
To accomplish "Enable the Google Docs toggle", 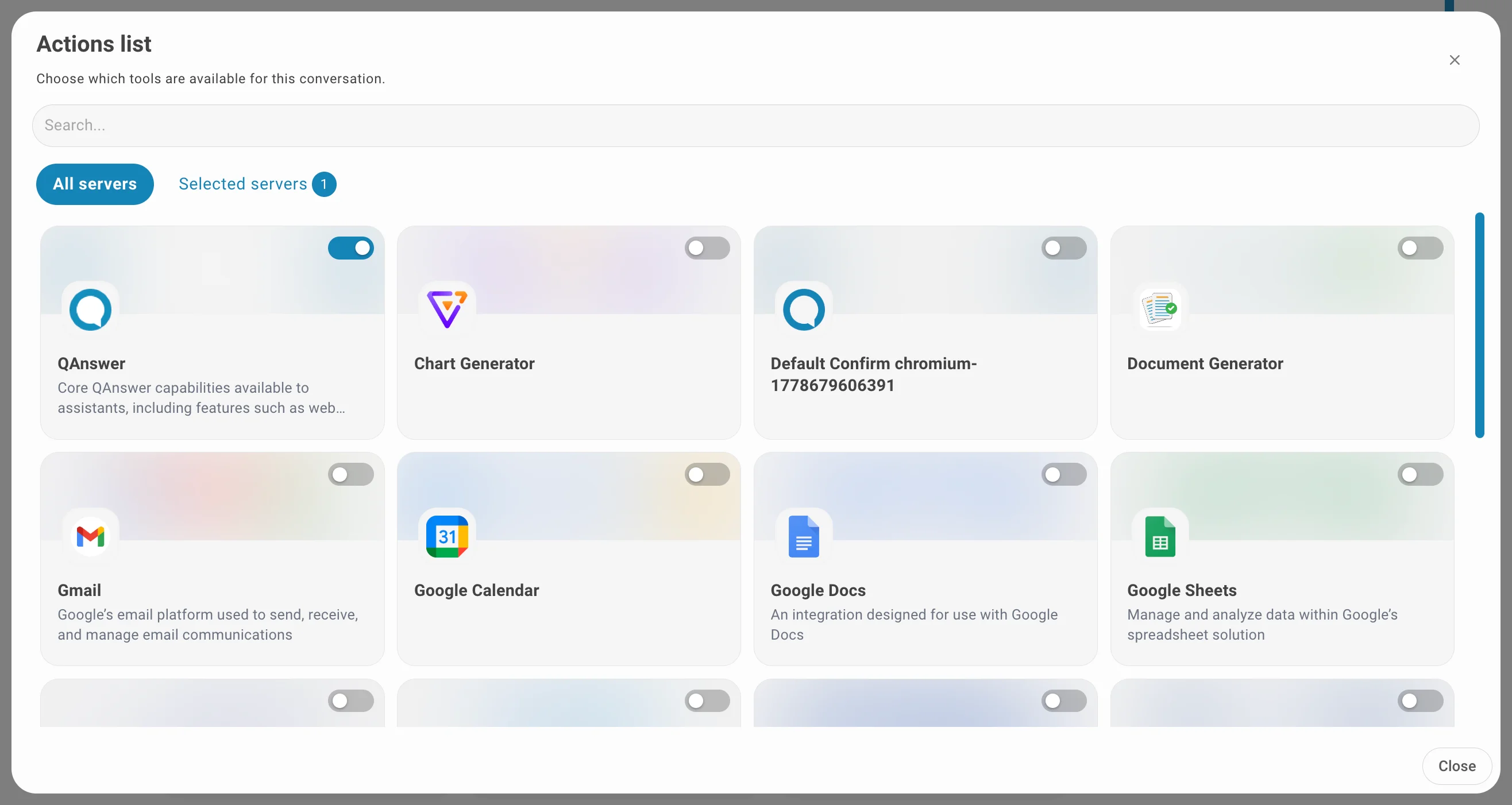I will click(x=1063, y=474).
